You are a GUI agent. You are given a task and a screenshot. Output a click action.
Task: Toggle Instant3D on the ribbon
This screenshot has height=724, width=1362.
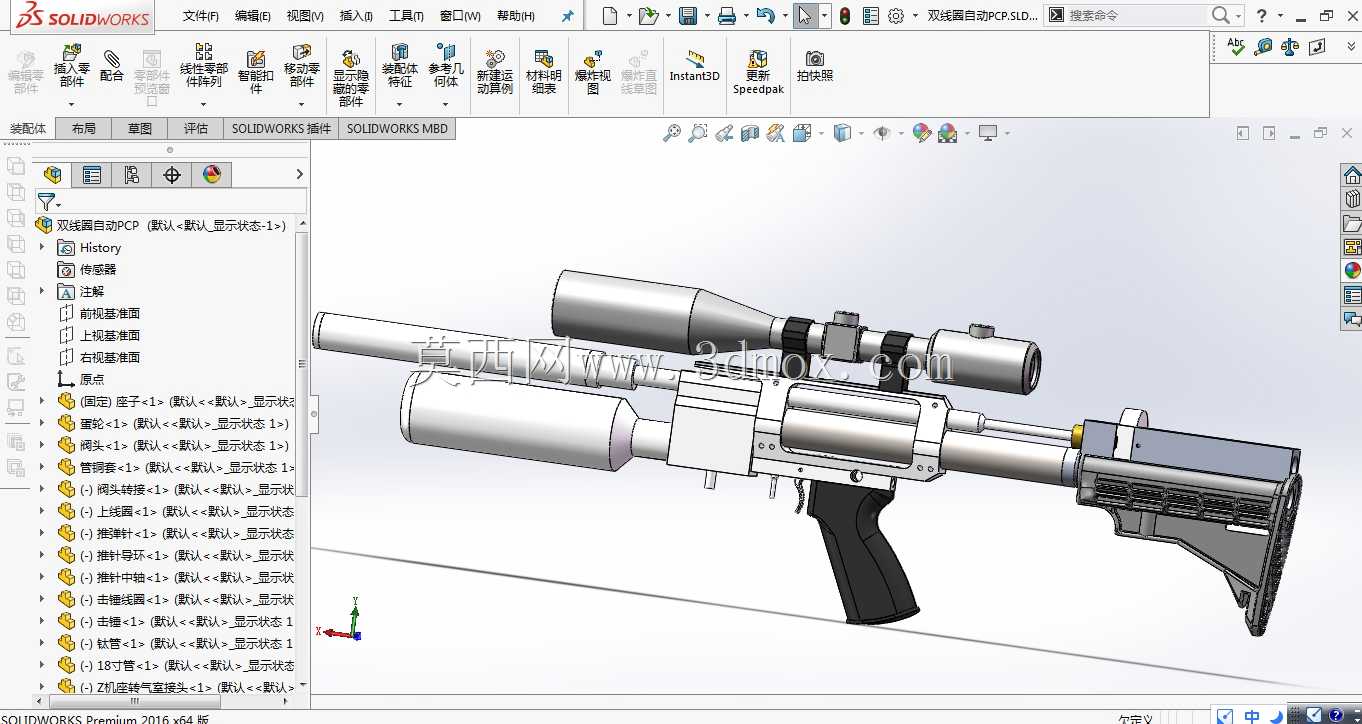click(x=695, y=66)
